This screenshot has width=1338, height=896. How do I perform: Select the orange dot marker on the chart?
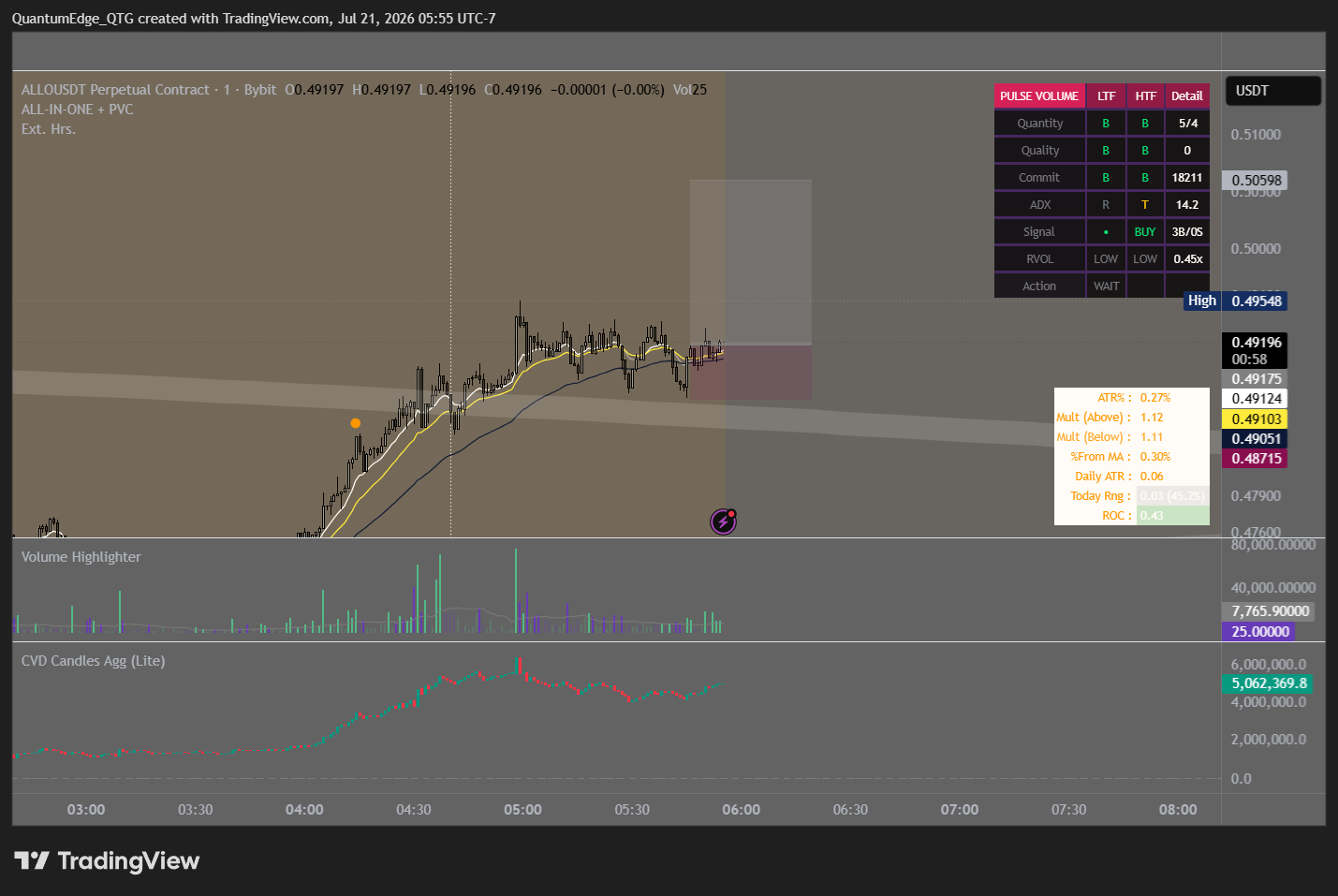click(356, 423)
